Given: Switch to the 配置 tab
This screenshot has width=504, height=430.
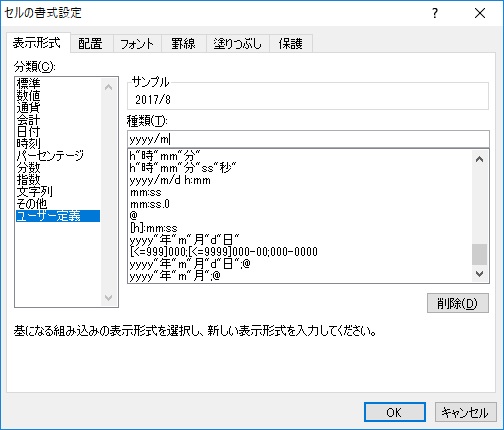Looking at the screenshot, I should pyautogui.click(x=91, y=43).
